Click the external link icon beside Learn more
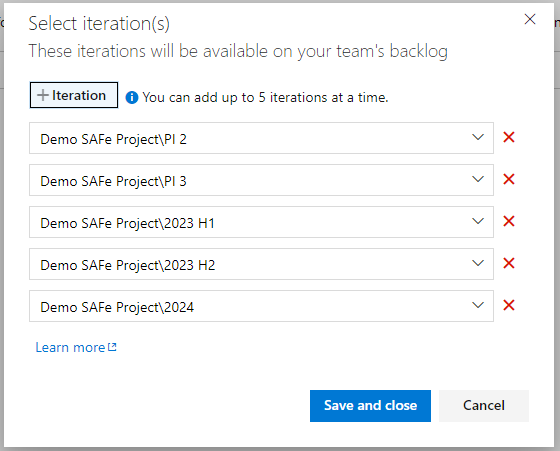 click(x=112, y=347)
